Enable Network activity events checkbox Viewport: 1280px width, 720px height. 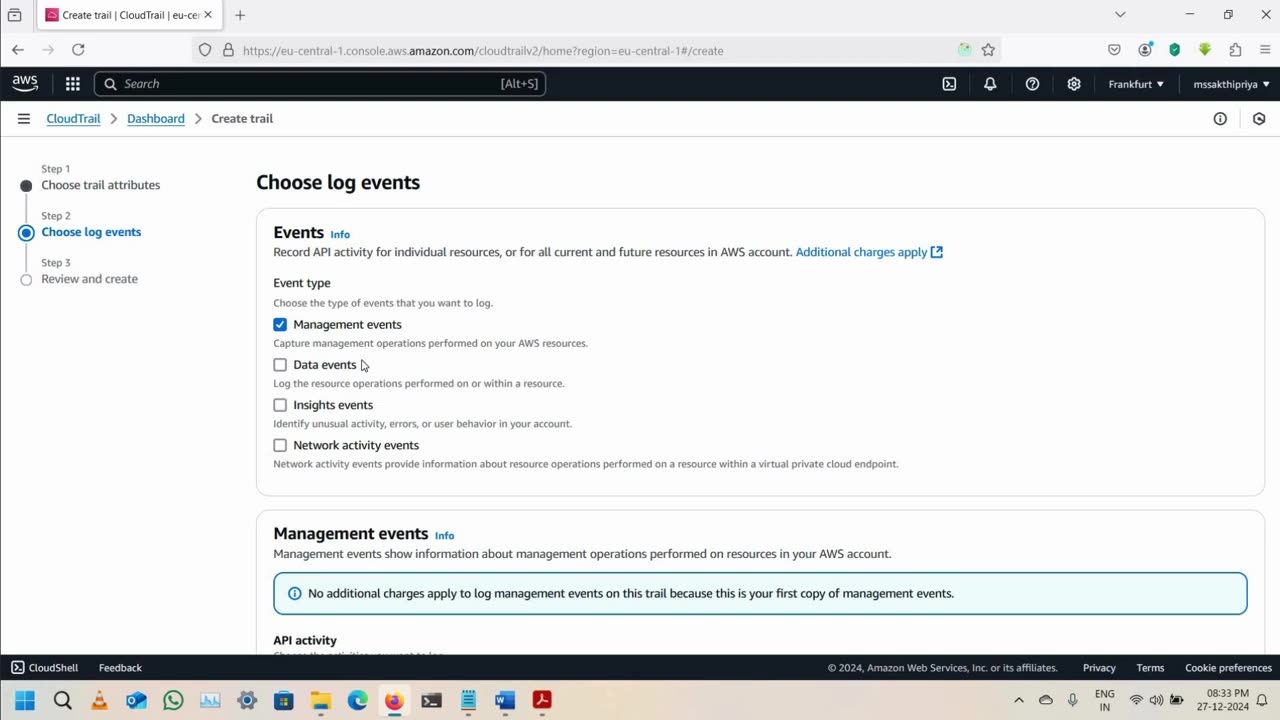point(280,445)
